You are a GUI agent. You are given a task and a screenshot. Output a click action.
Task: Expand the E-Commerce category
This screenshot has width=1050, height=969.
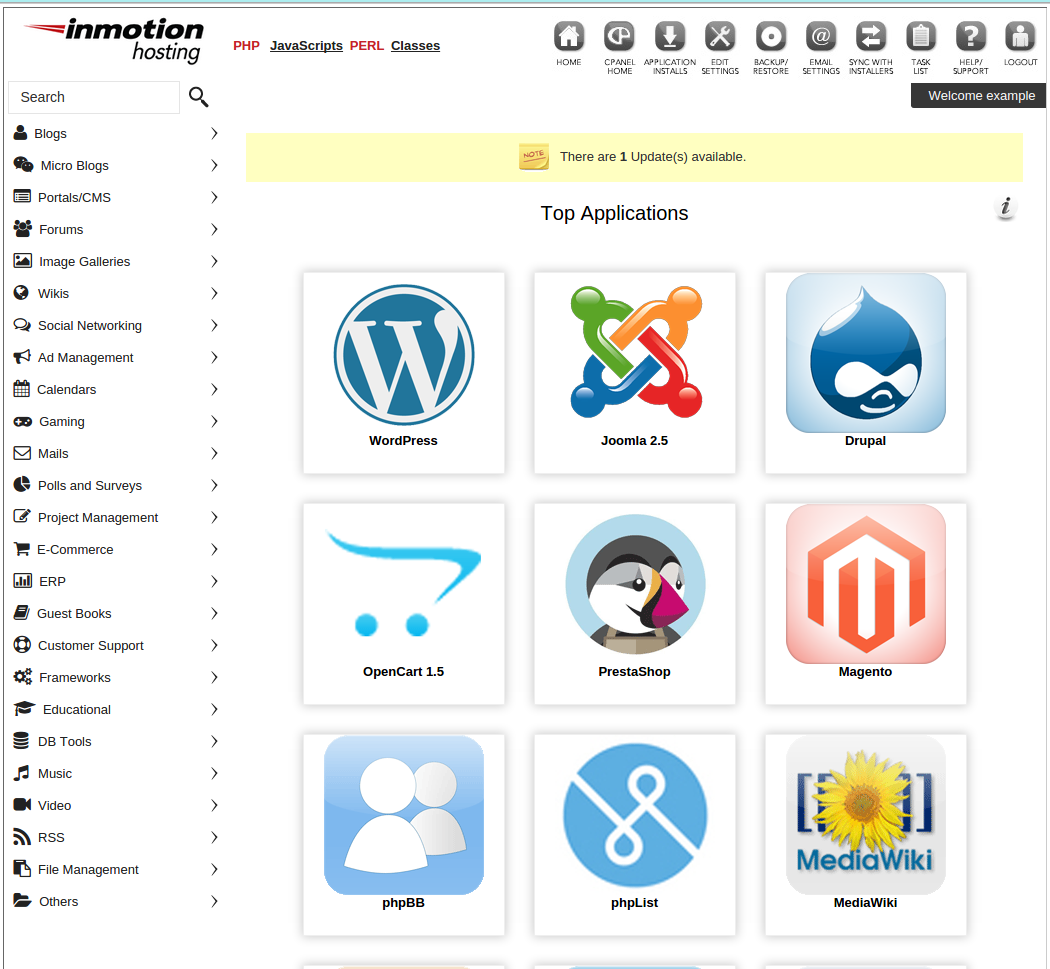point(75,549)
